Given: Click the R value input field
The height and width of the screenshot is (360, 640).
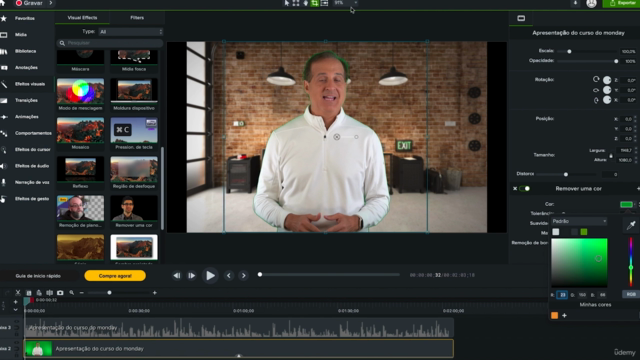Looking at the screenshot, I should point(562,295).
